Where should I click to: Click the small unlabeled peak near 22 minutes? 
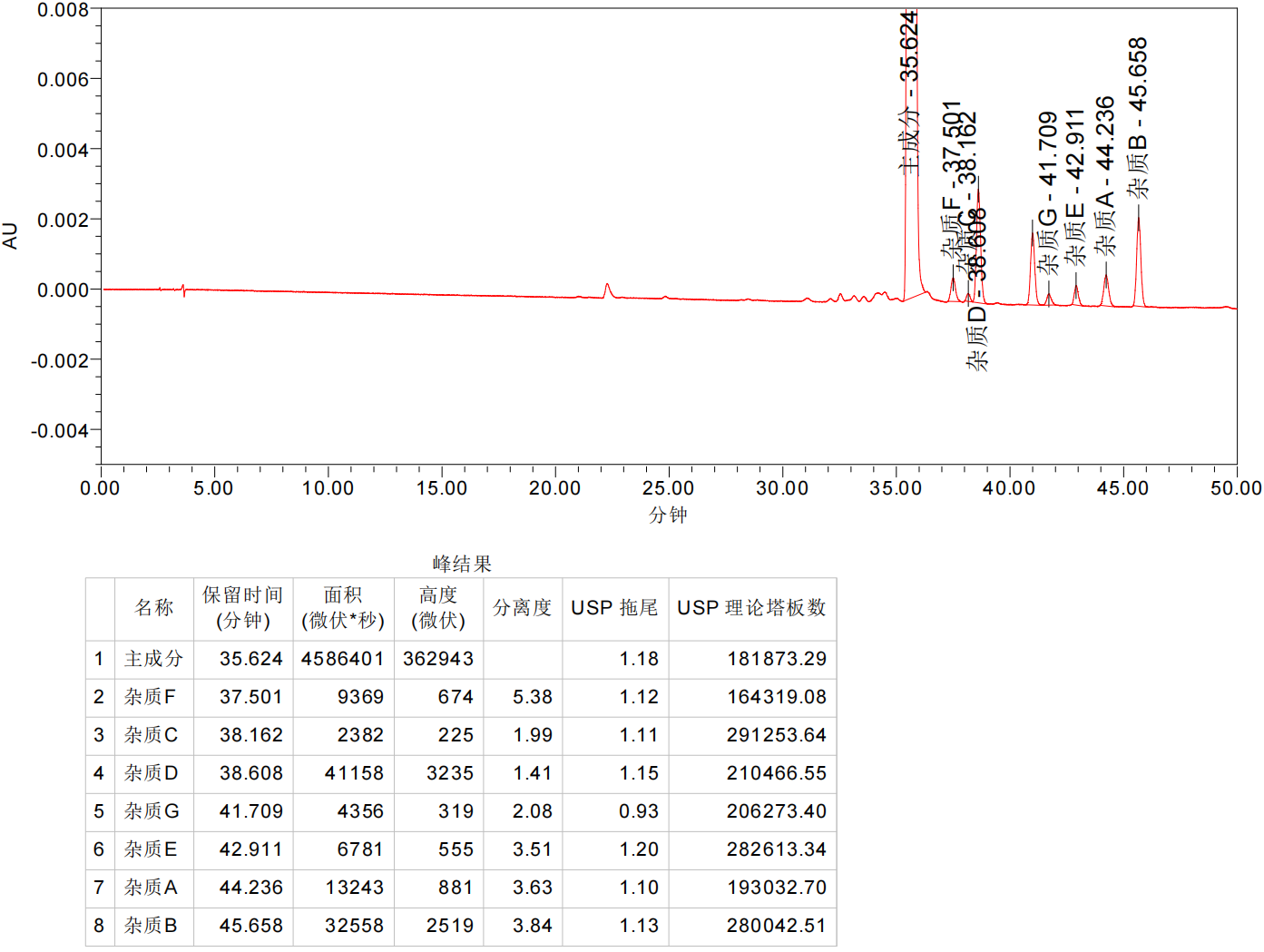point(607,289)
